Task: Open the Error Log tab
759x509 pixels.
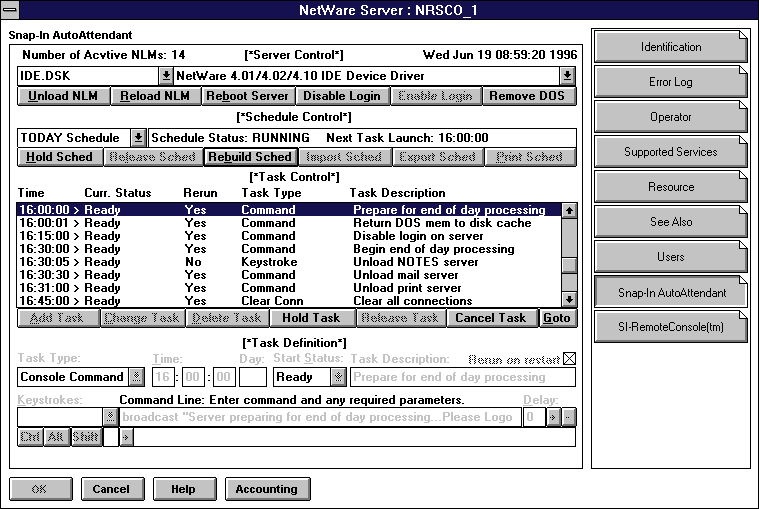Action: pos(670,81)
